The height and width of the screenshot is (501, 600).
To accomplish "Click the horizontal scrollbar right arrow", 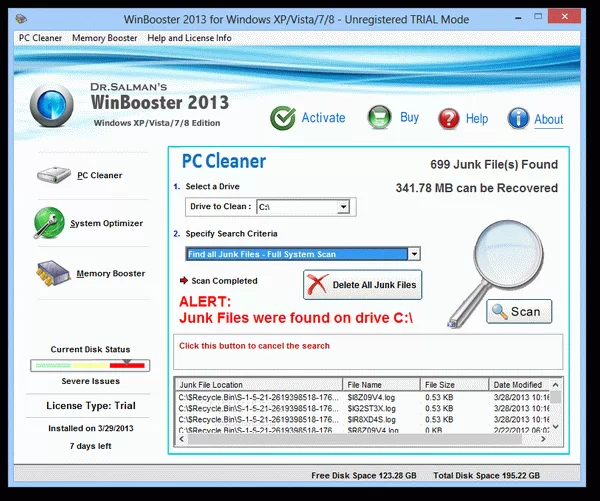I will (543, 439).
